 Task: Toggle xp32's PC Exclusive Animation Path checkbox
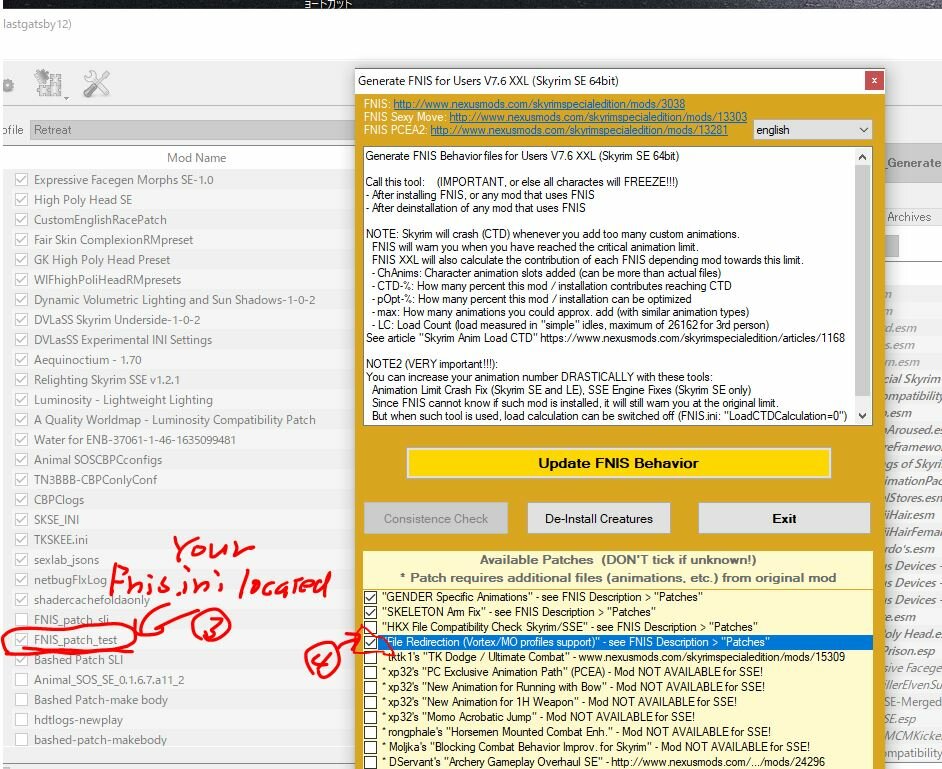[371, 672]
